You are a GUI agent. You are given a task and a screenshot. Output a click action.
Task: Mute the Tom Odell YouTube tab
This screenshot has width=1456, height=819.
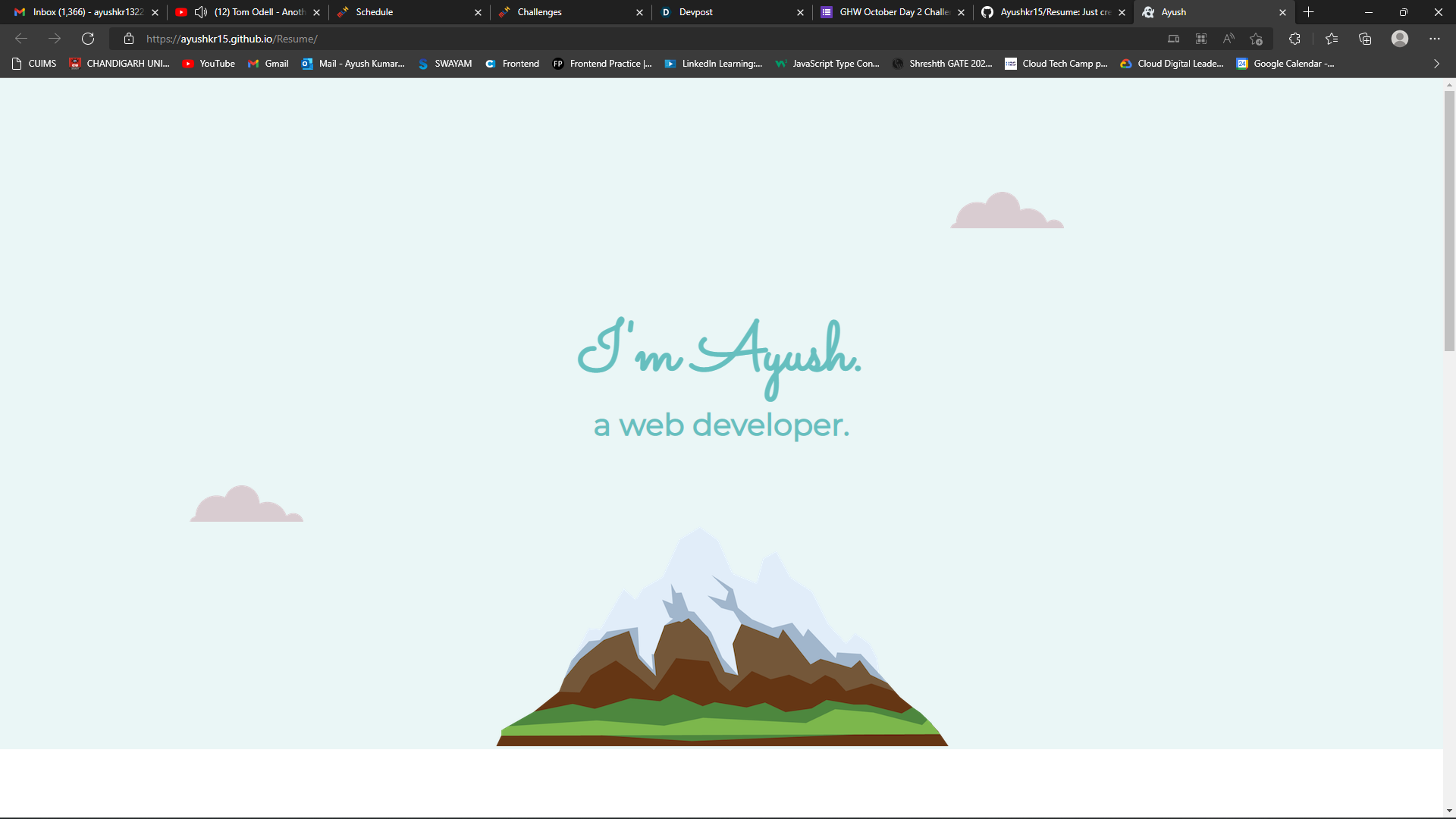click(201, 12)
